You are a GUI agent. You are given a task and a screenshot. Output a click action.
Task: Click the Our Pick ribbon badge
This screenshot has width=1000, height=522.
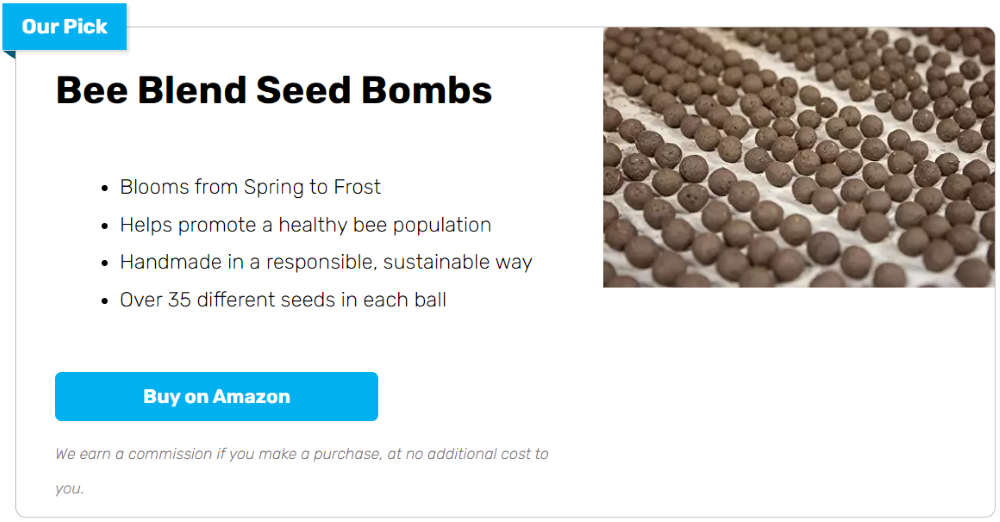tap(64, 26)
